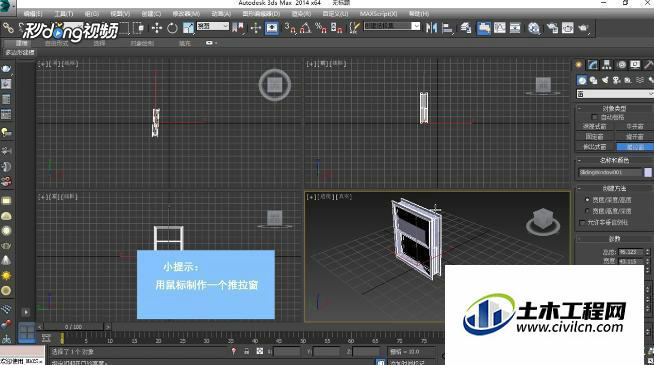Select Cameras category icon in Create panel
The width and height of the screenshot is (654, 365).
pyautogui.click(x=616, y=80)
